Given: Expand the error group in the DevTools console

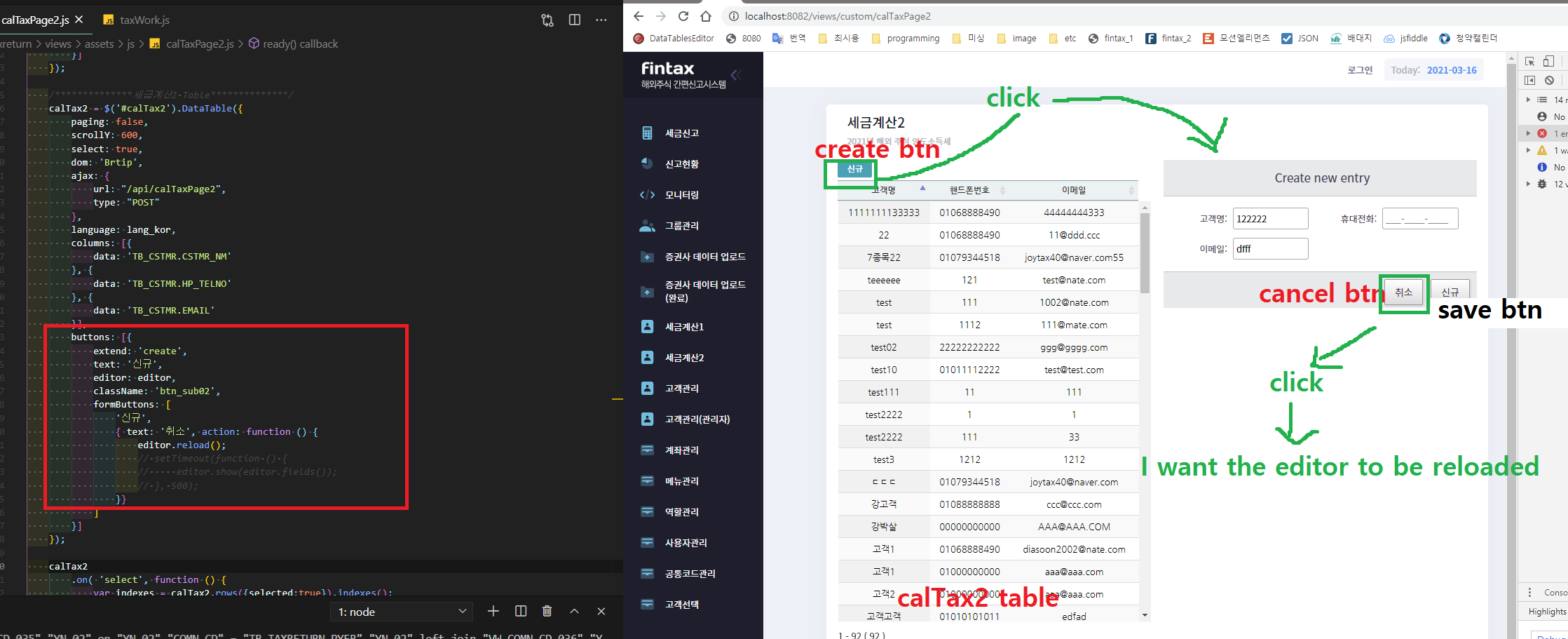Looking at the screenshot, I should pos(1529,133).
